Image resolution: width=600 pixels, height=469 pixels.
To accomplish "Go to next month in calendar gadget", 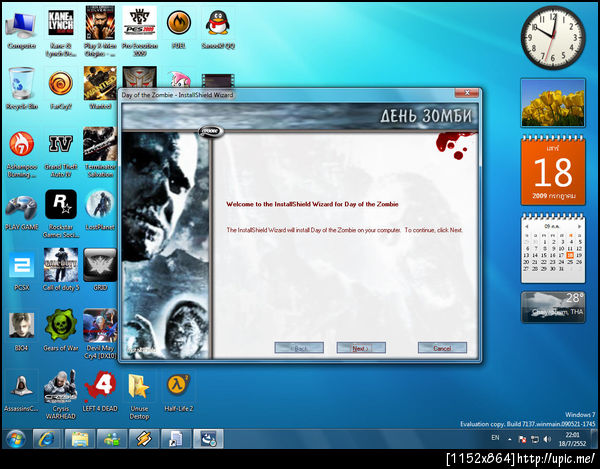I will 579,226.
